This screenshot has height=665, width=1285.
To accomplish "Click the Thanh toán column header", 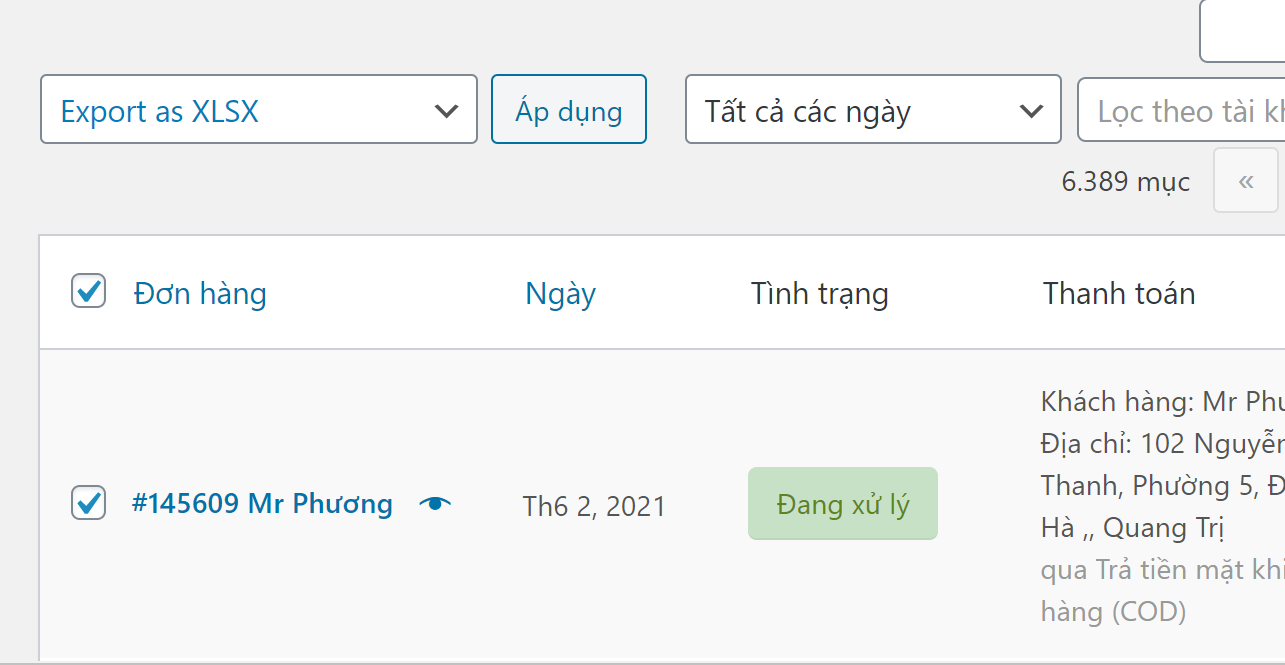I will tap(1118, 294).
